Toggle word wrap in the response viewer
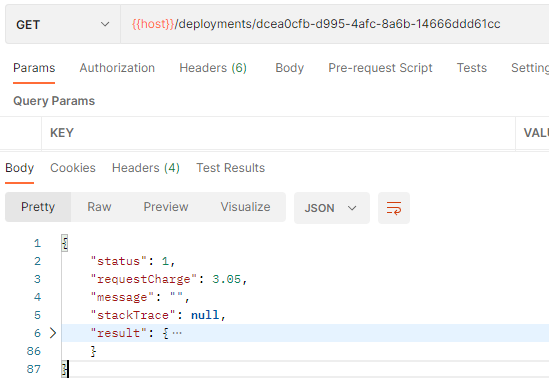This screenshot has height=378, width=549. tap(394, 208)
